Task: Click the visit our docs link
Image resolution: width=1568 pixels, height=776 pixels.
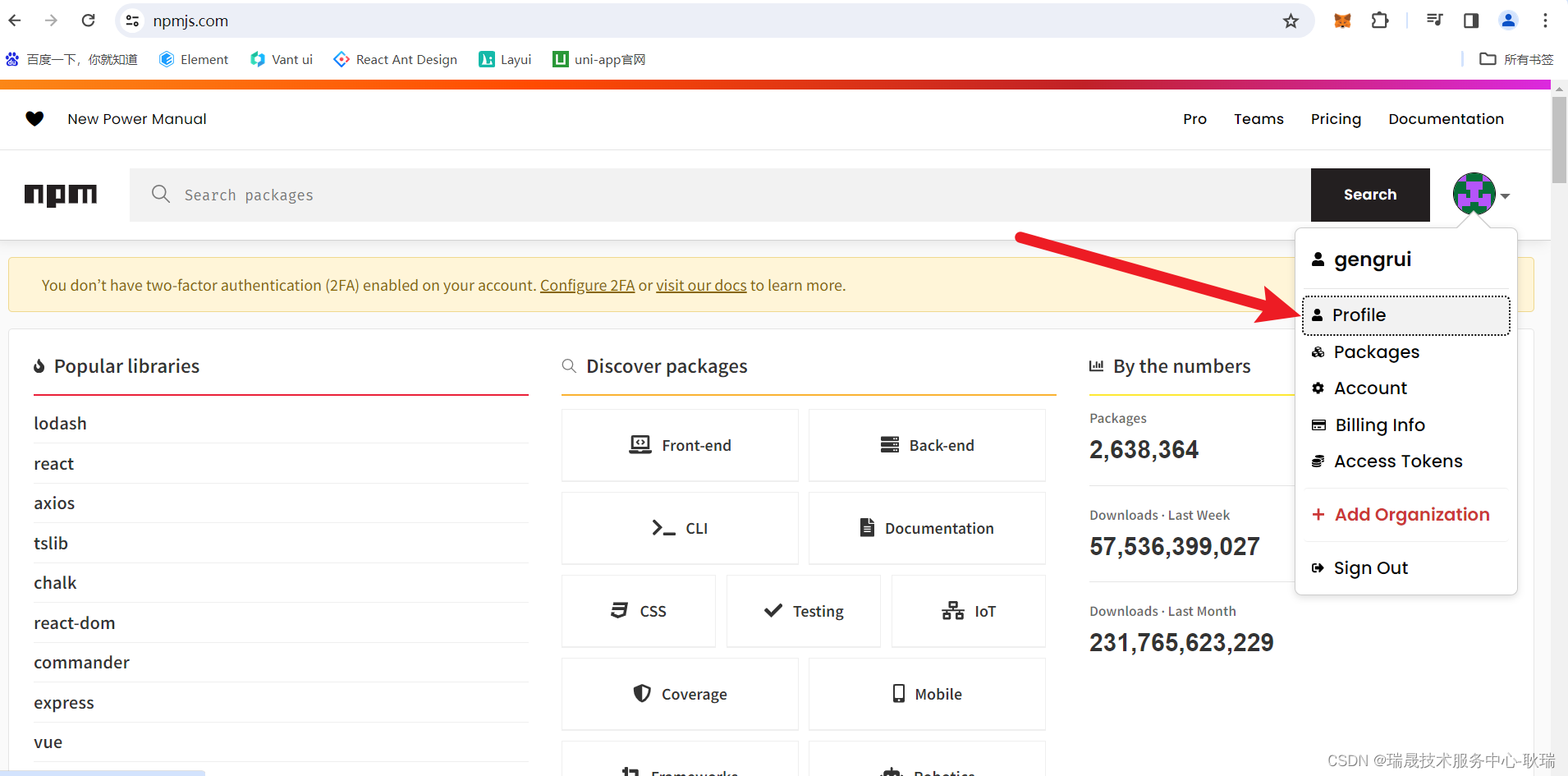Action: tap(701, 285)
